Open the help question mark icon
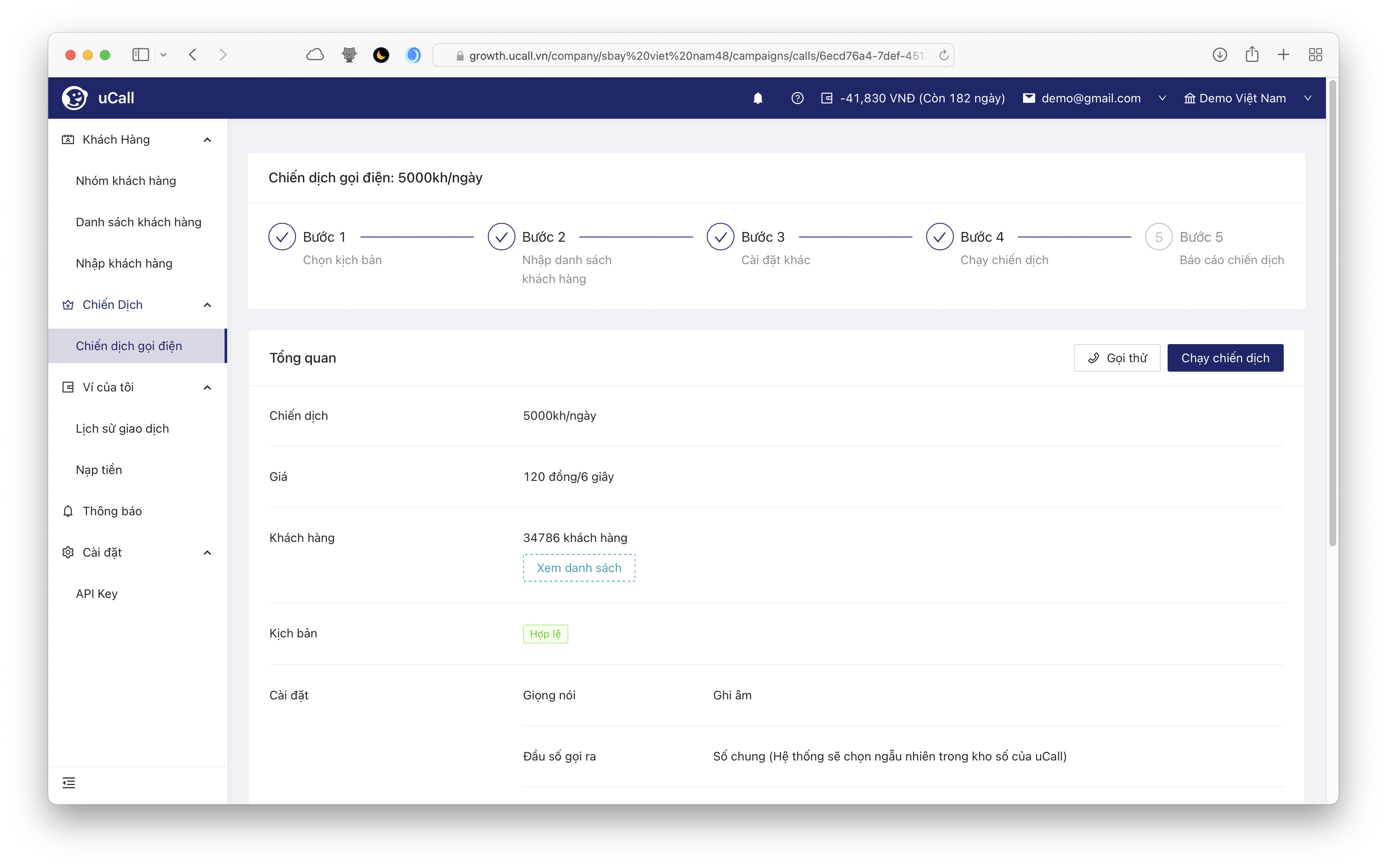 coord(797,98)
